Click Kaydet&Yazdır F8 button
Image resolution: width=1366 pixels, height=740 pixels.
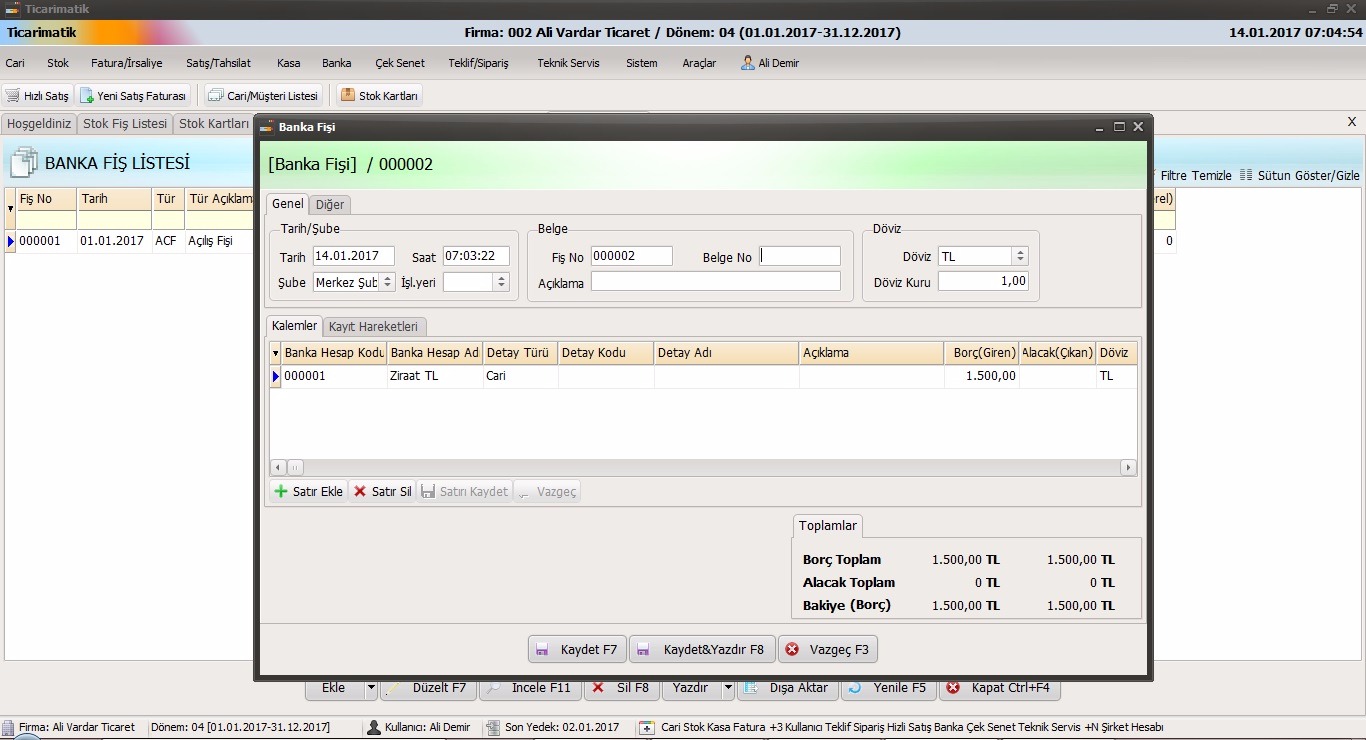pos(701,650)
